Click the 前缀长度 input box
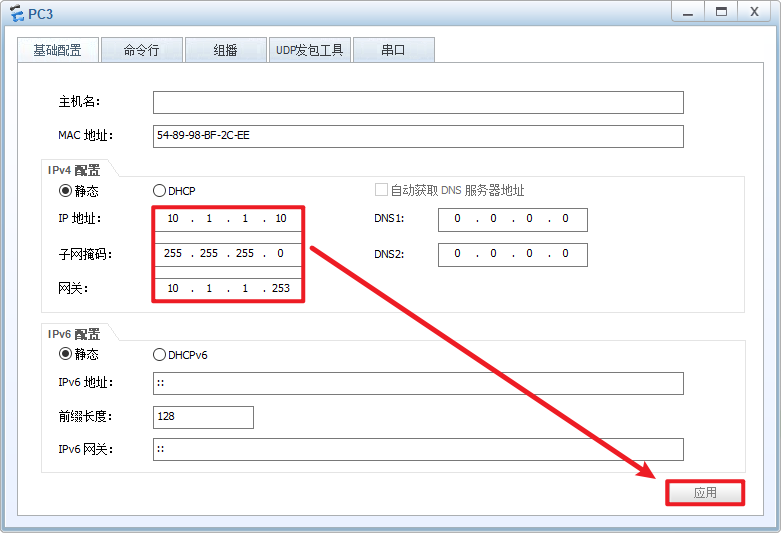 203,417
